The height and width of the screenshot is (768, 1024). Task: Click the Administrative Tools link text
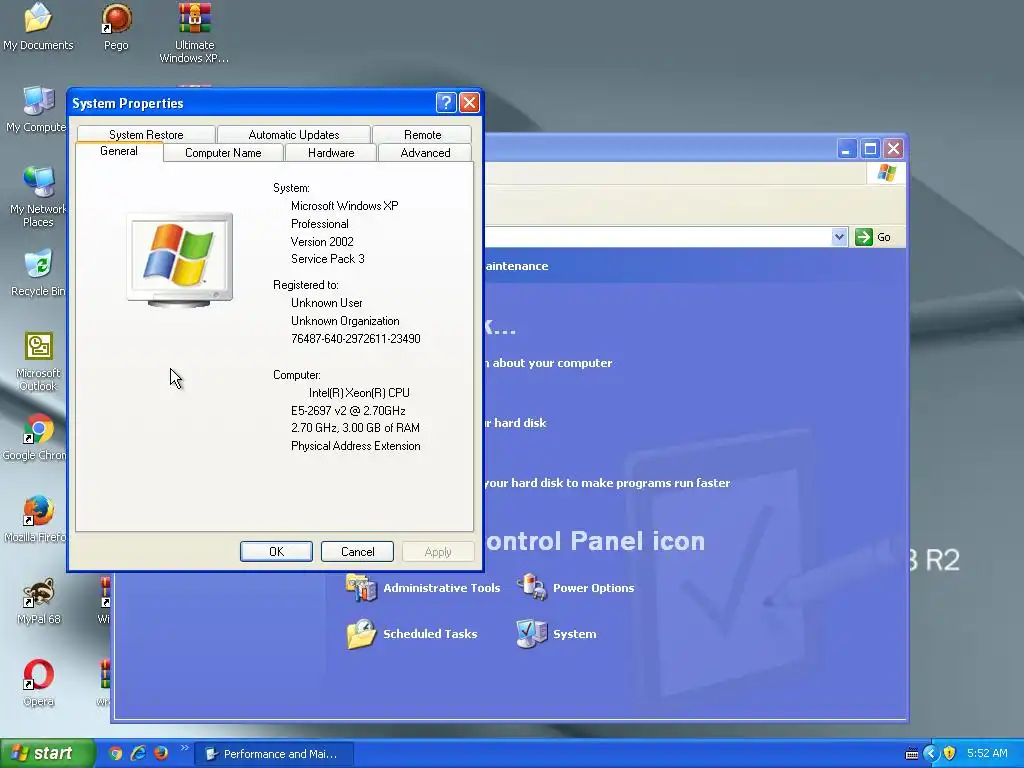click(x=441, y=588)
